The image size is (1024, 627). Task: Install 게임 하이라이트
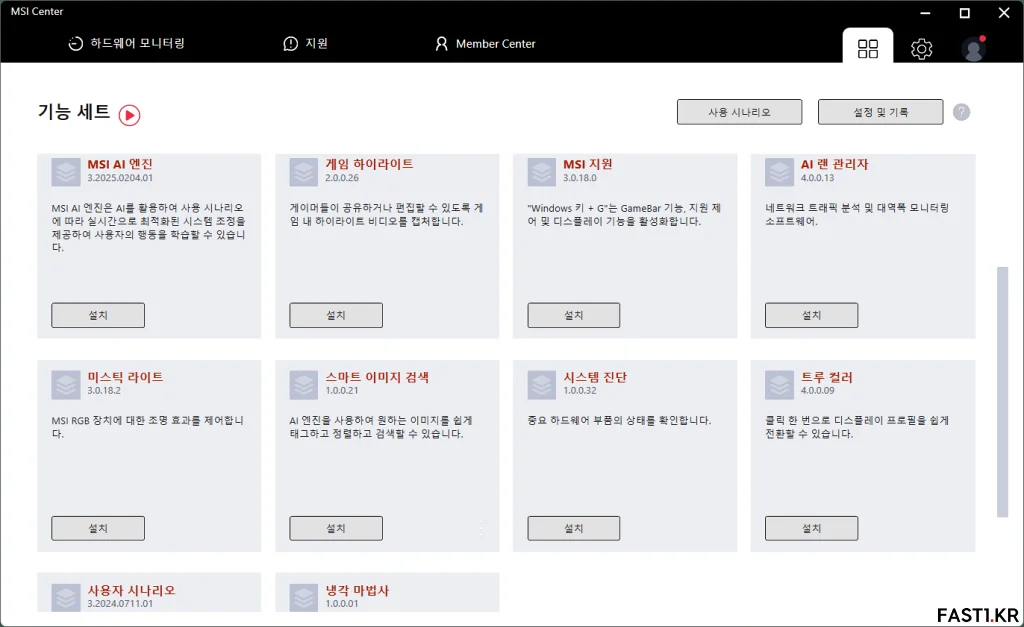pos(336,315)
